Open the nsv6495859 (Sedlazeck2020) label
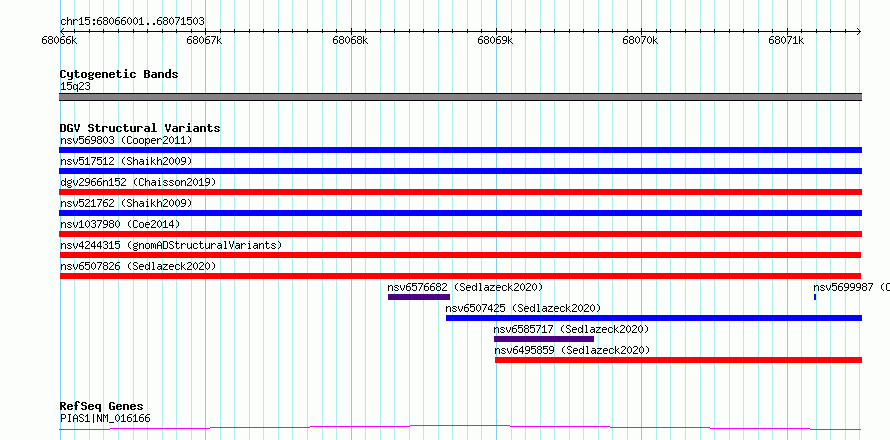Image resolution: width=890 pixels, height=440 pixels. 572,350
